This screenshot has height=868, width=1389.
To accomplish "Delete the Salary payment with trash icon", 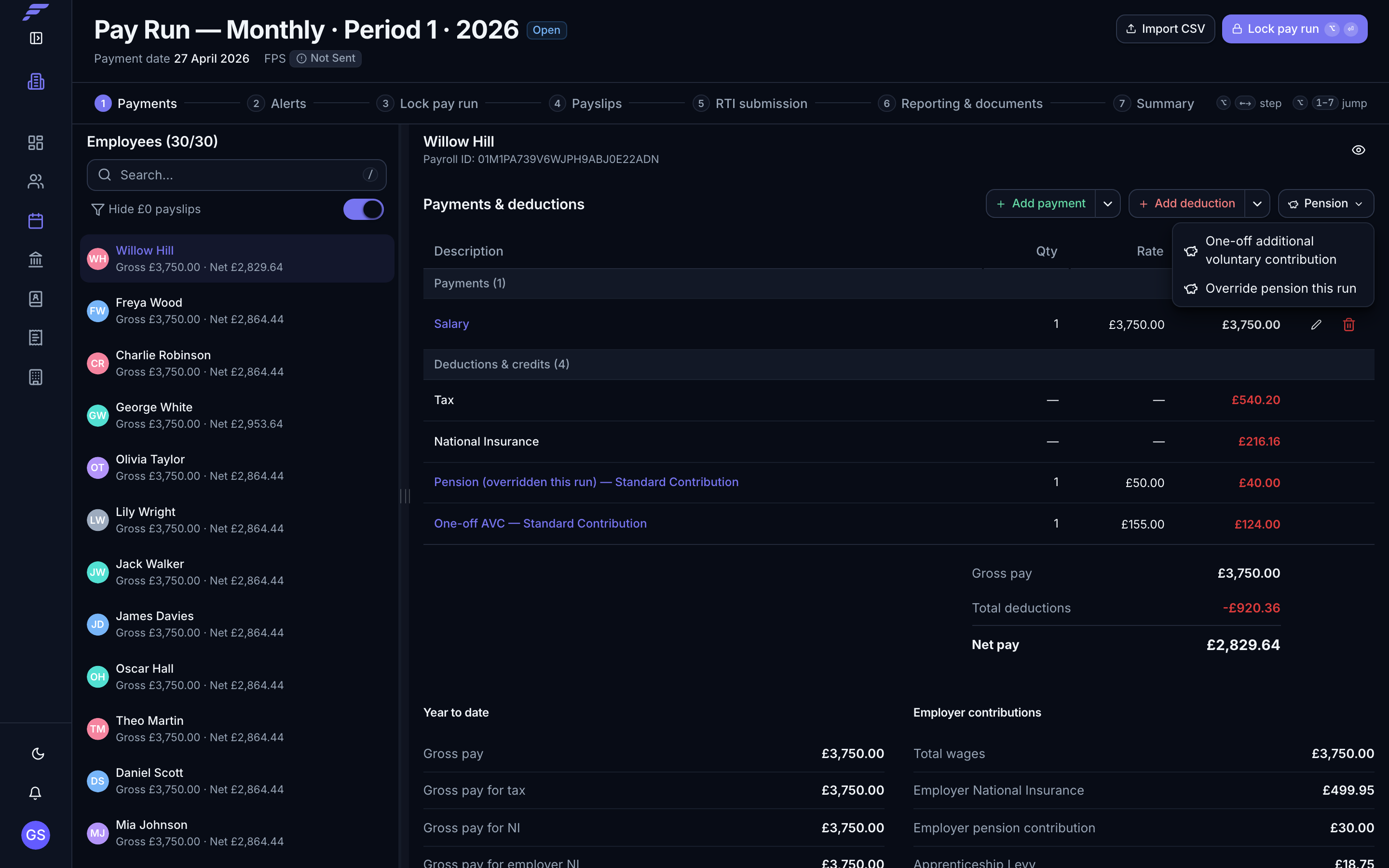I will (x=1349, y=325).
